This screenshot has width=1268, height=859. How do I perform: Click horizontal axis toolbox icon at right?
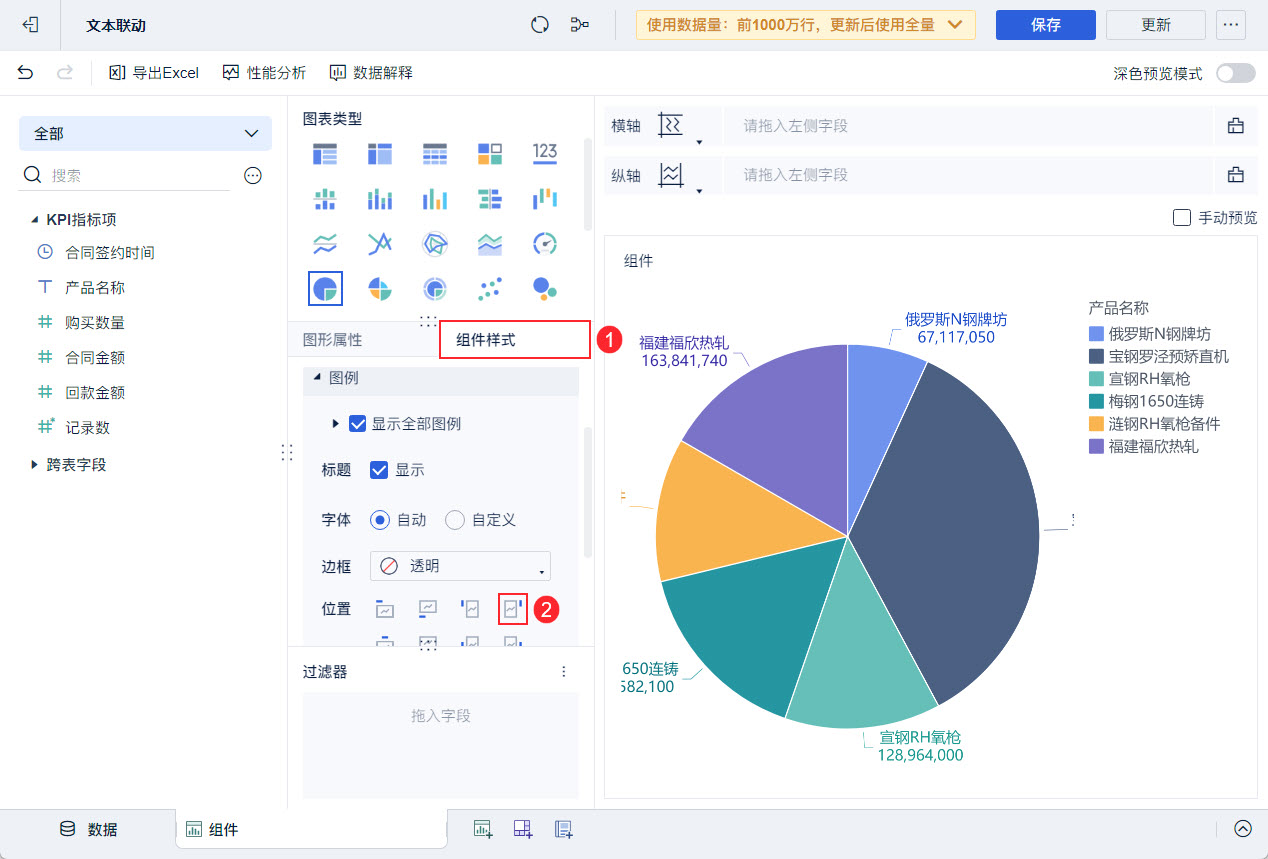[1236, 126]
